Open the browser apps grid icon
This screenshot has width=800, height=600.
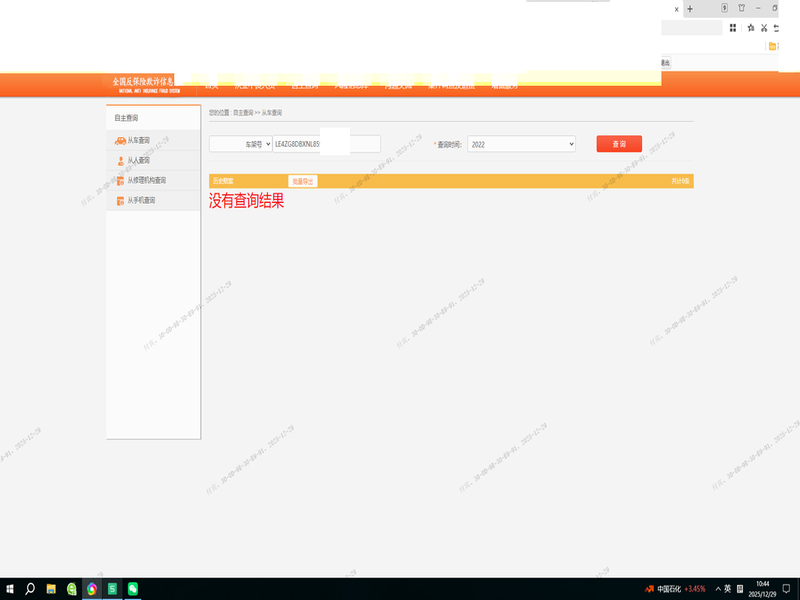tap(733, 28)
